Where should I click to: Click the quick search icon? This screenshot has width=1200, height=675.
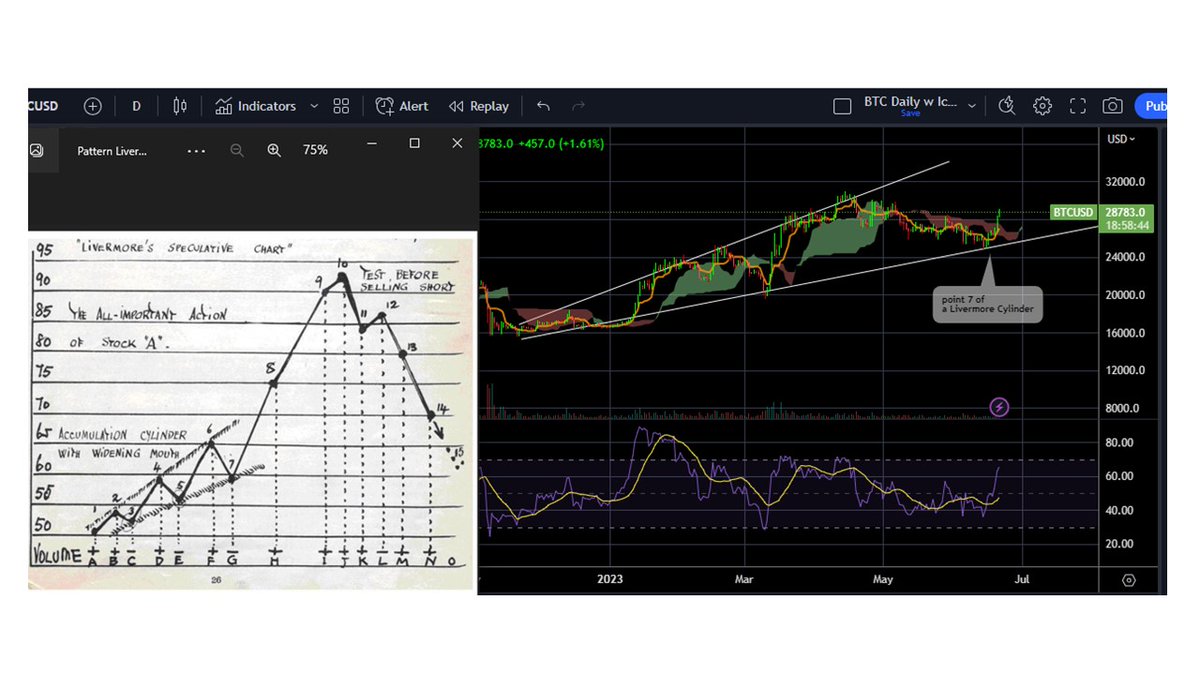[1006, 106]
